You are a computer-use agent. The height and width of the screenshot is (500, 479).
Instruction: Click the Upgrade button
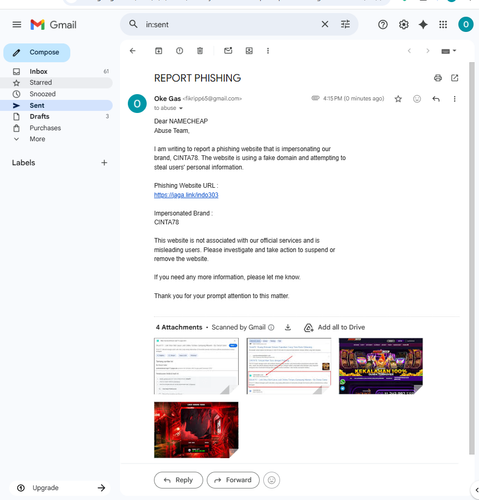(x=60, y=488)
